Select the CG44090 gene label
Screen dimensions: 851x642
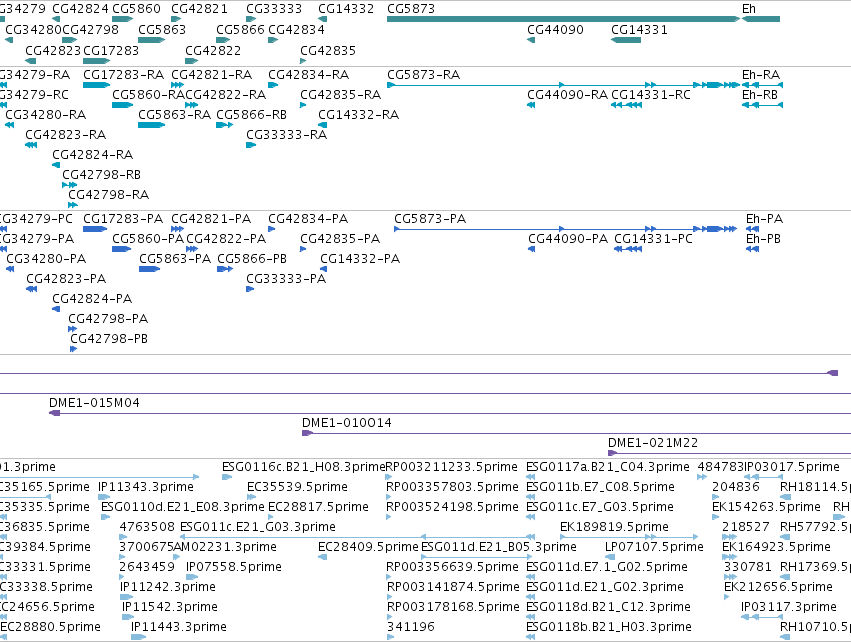[555, 29]
